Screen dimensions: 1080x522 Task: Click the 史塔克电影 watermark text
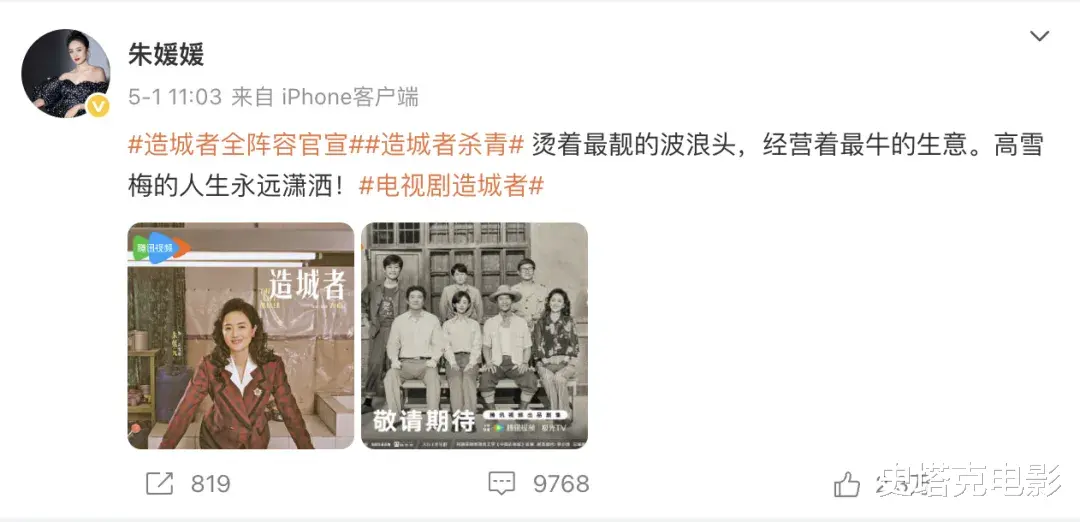tap(973, 479)
